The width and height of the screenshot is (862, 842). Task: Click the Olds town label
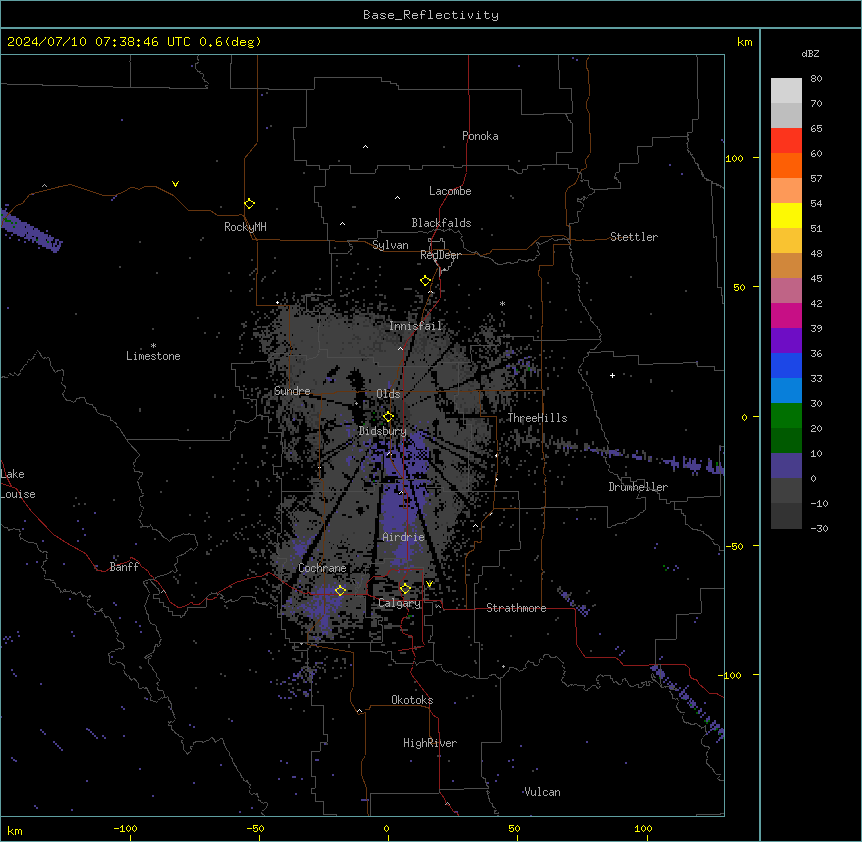388,394
